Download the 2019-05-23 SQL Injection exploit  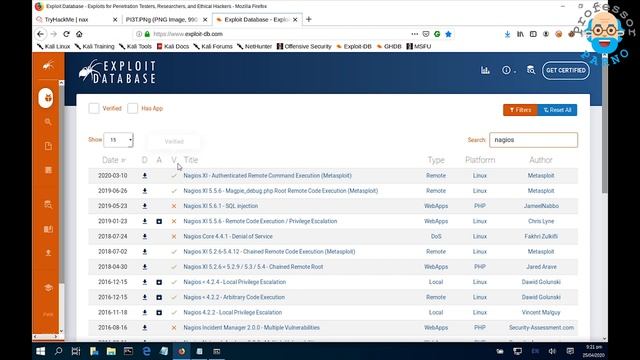point(144,206)
